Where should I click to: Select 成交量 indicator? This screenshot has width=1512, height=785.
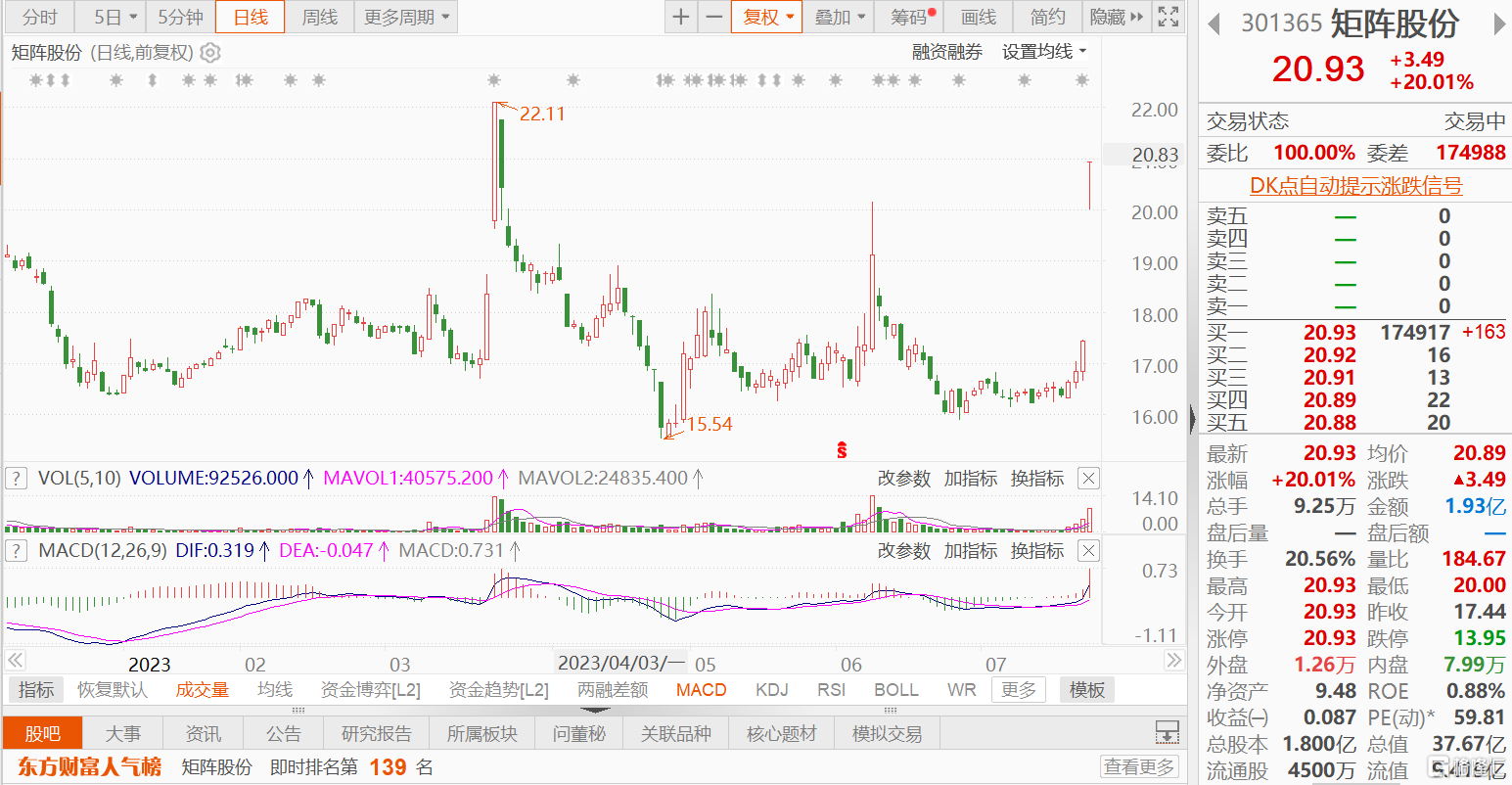pos(202,690)
